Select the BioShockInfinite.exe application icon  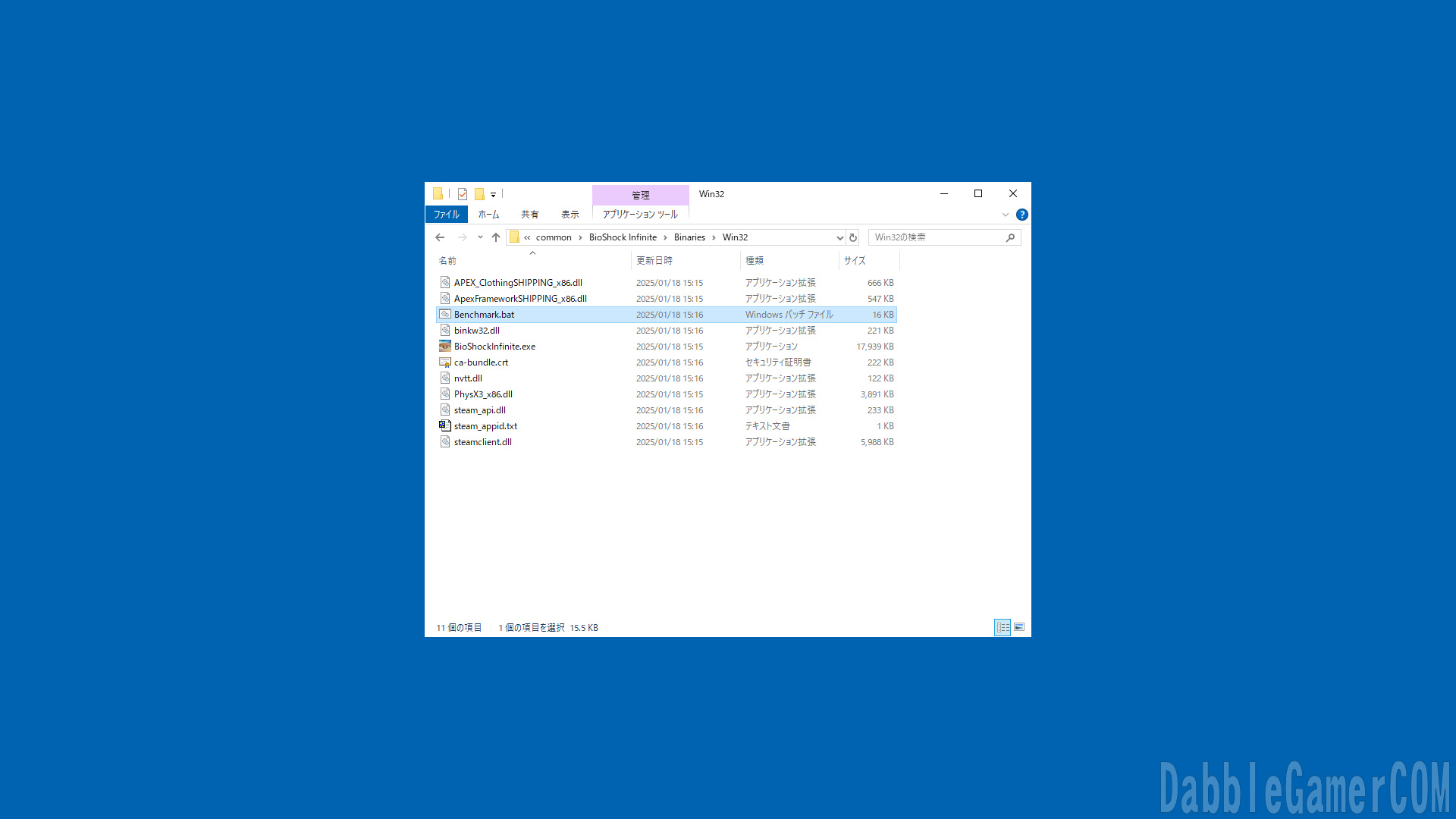445,346
